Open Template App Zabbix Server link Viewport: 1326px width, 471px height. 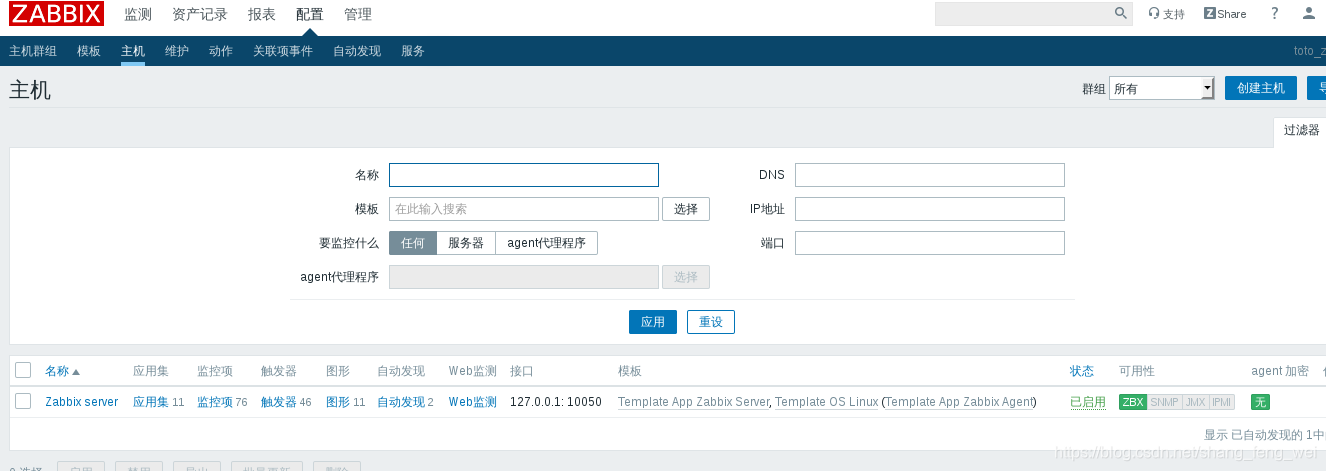[694, 402]
